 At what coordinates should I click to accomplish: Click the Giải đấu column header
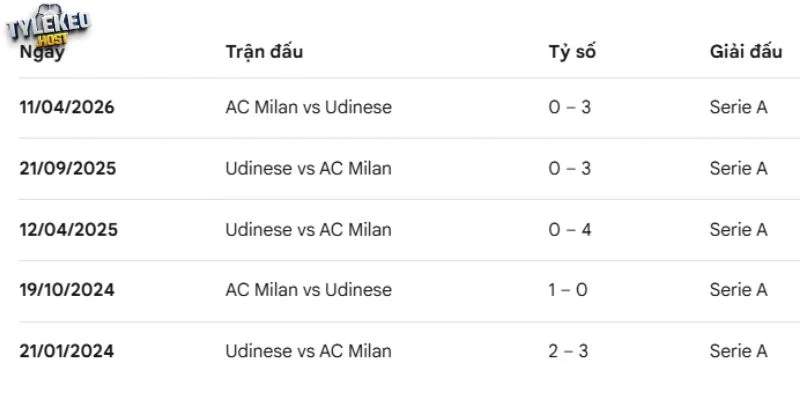(746, 52)
